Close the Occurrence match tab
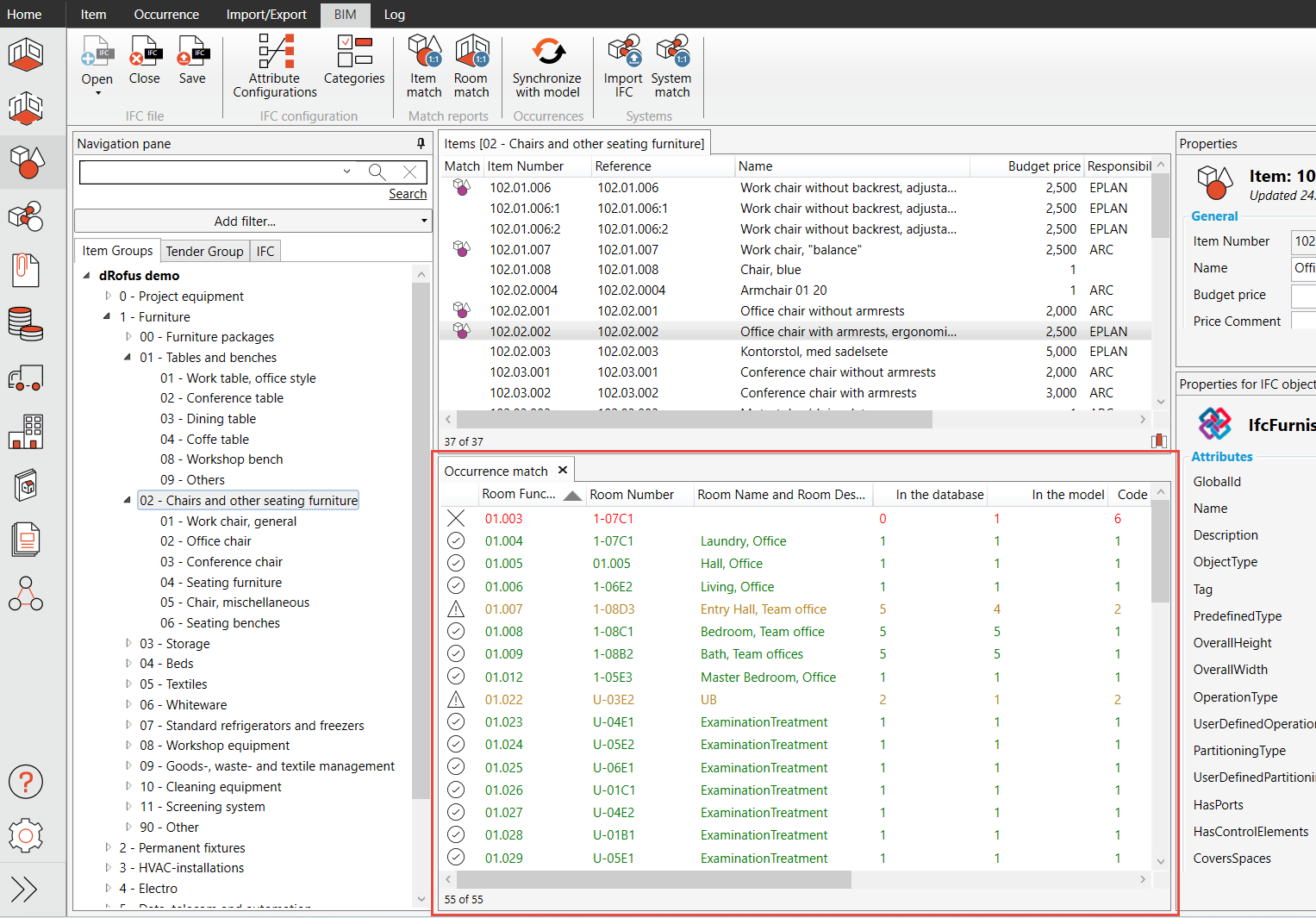This screenshot has width=1316, height=918. [x=563, y=471]
